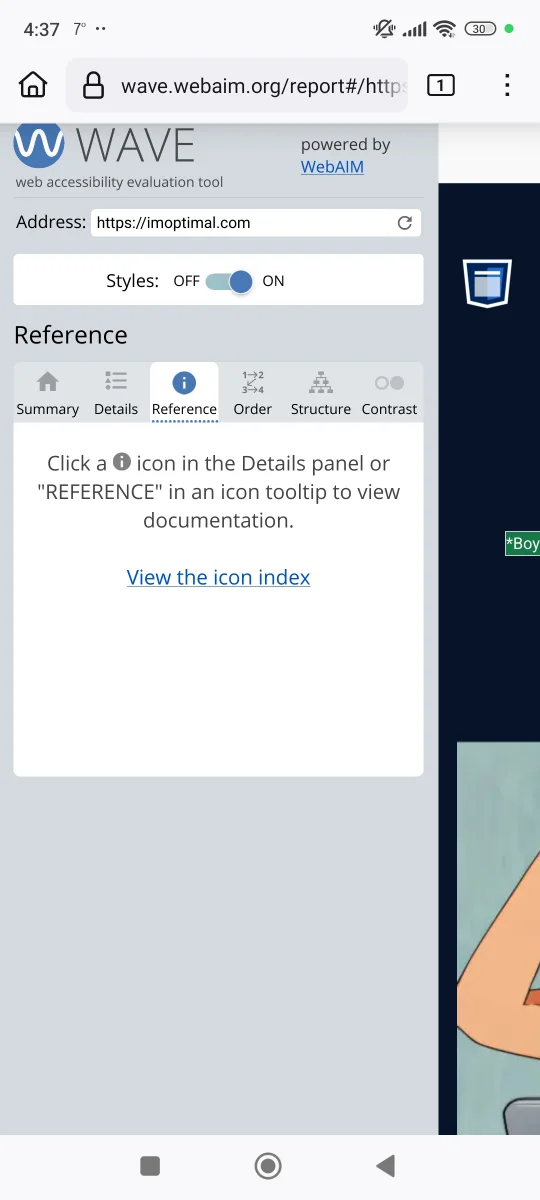Click the cartoon image in page preview
The image size is (540, 1200).
(498, 938)
